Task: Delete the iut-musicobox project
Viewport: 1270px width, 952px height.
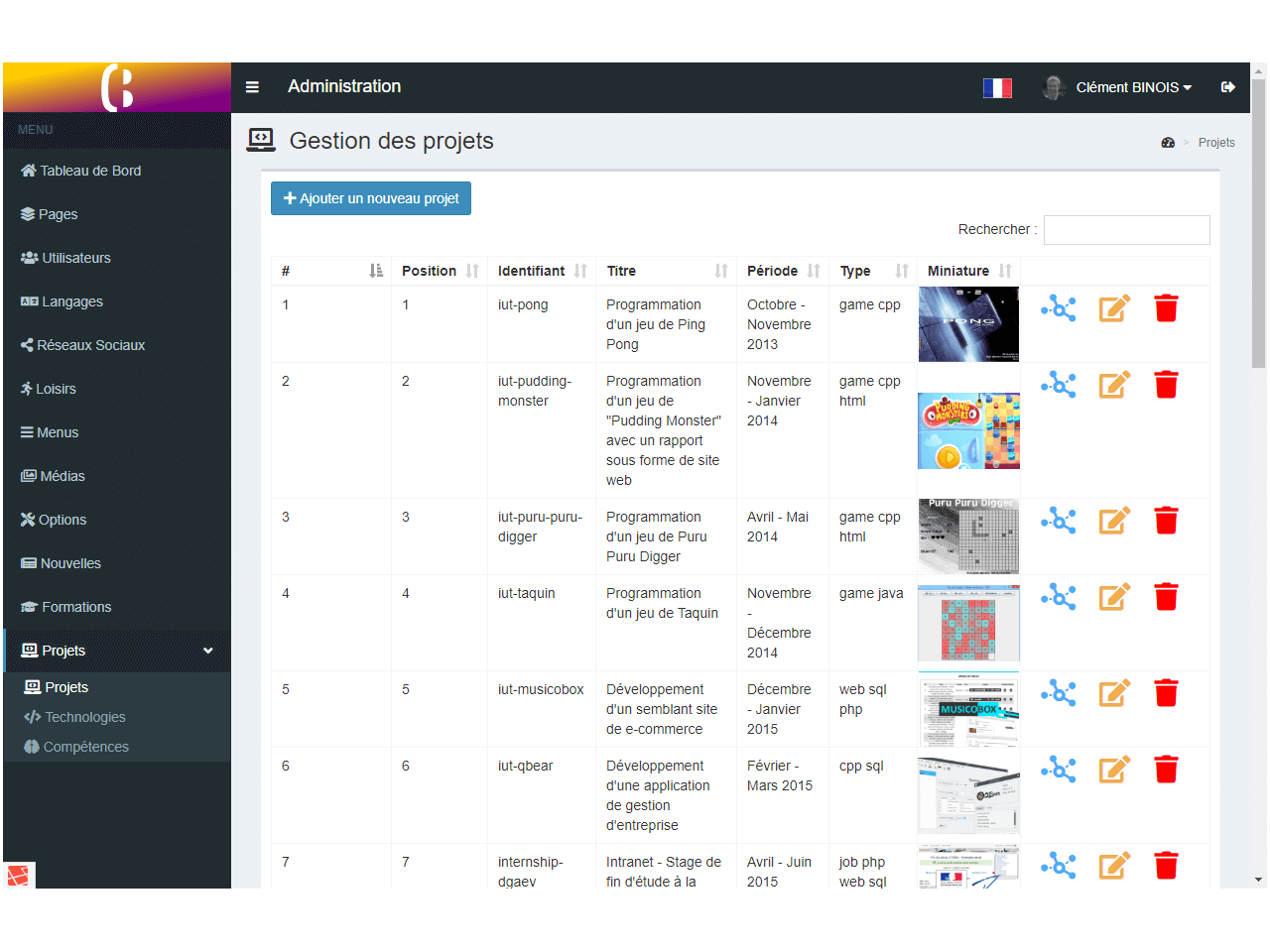Action: [1166, 693]
